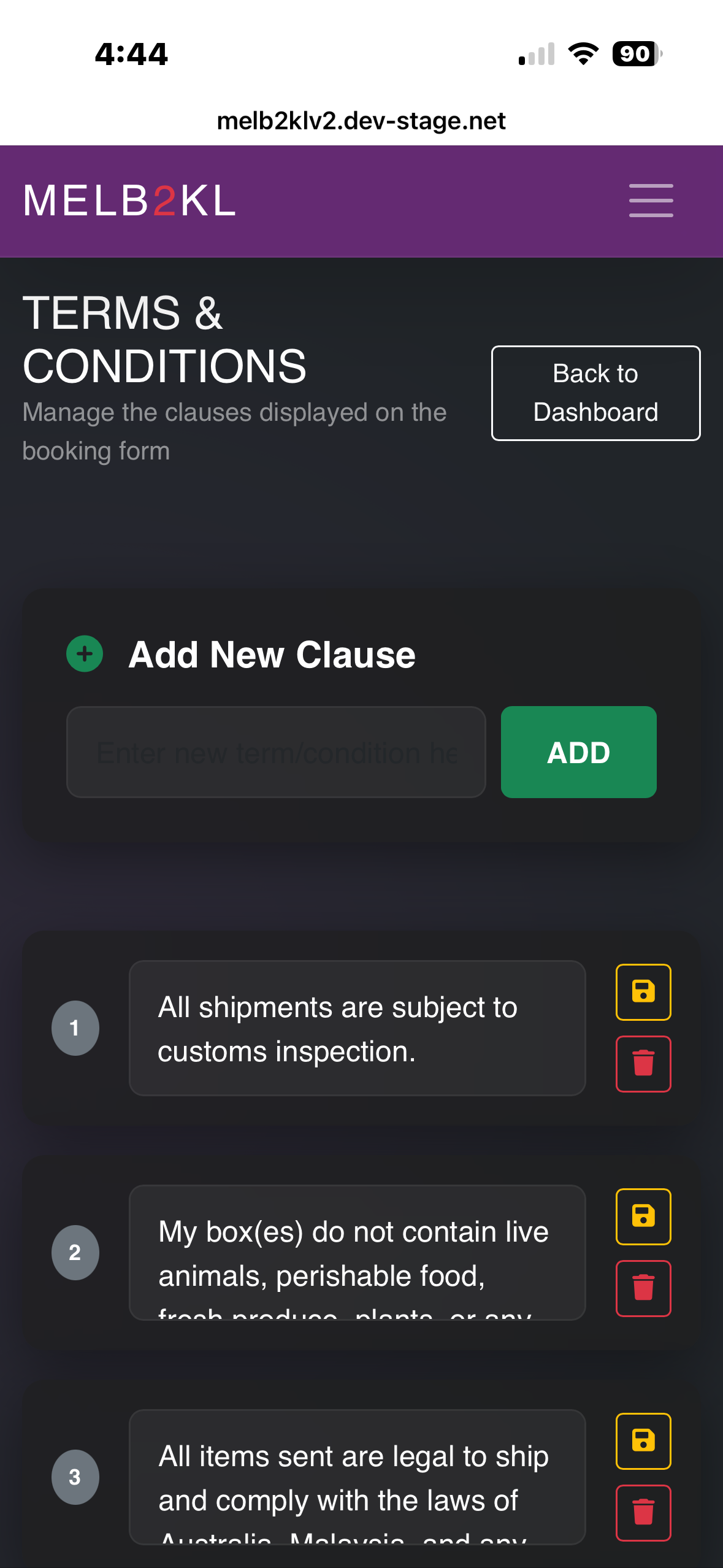The height and width of the screenshot is (1568, 723).
Task: Edit the legal to ship clause text
Action: point(357,1477)
